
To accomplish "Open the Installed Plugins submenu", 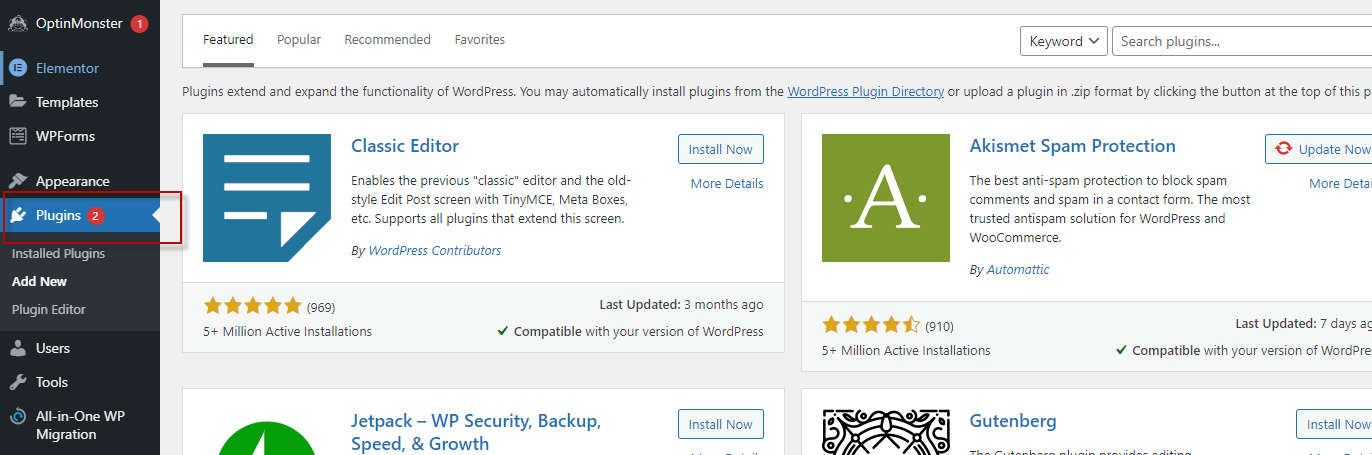I will click(x=58, y=254).
